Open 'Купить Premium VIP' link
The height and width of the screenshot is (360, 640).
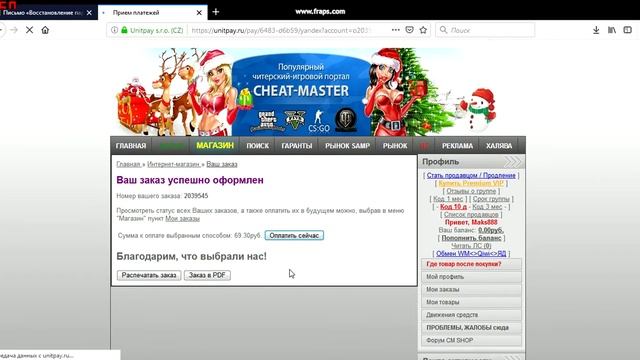pyautogui.click(x=471, y=183)
